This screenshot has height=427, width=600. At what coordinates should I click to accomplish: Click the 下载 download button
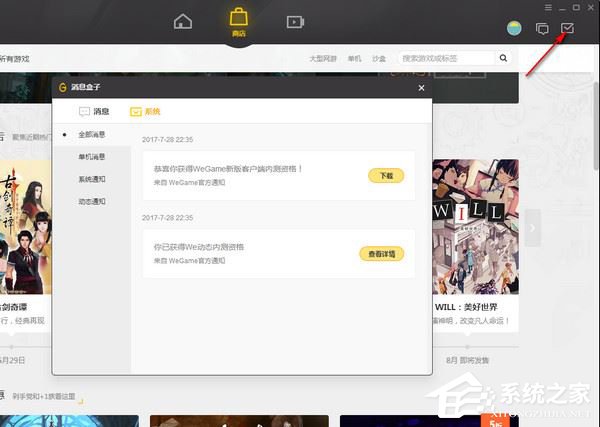(386, 176)
